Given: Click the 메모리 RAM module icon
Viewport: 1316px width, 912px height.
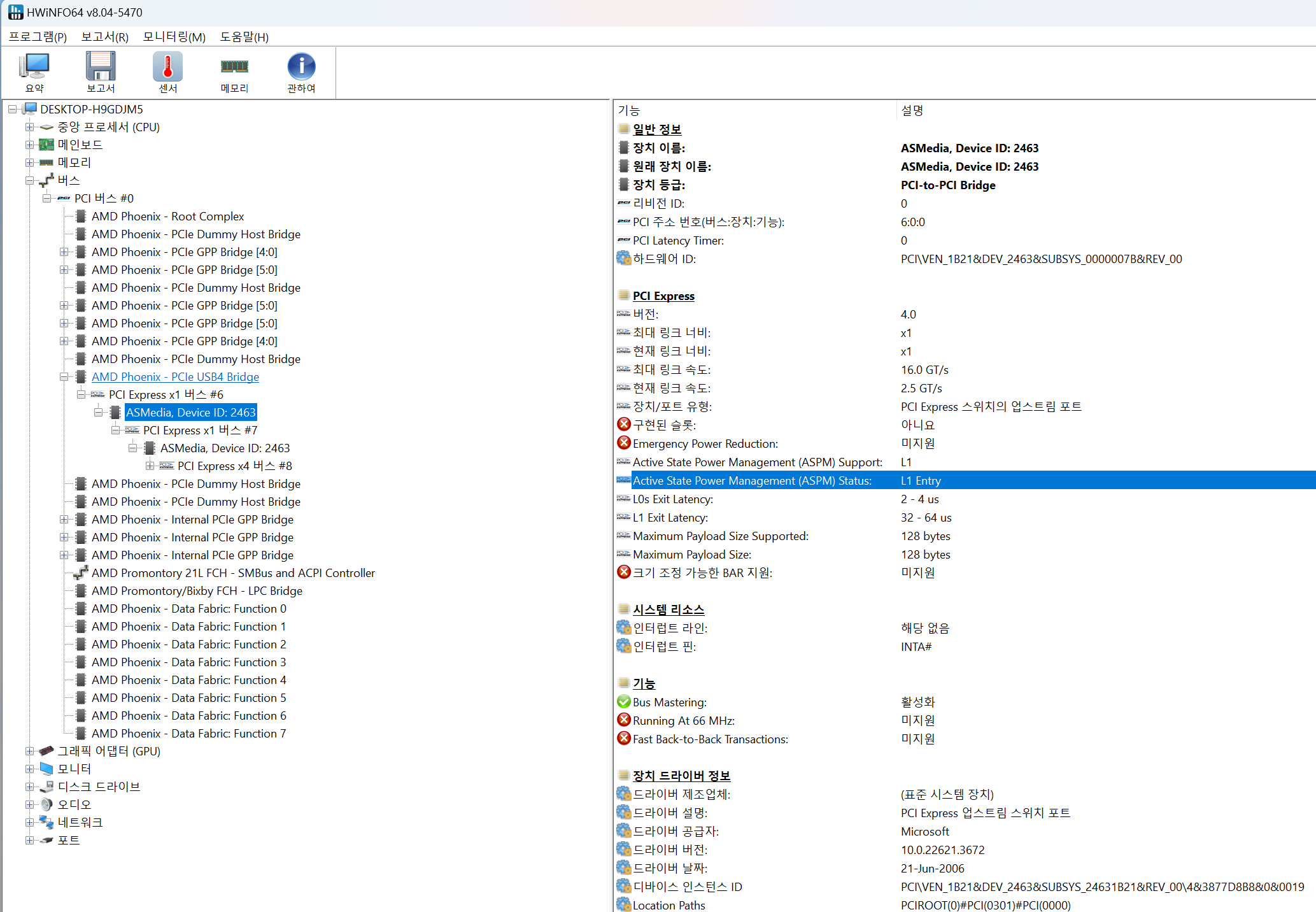Looking at the screenshot, I should (x=234, y=66).
